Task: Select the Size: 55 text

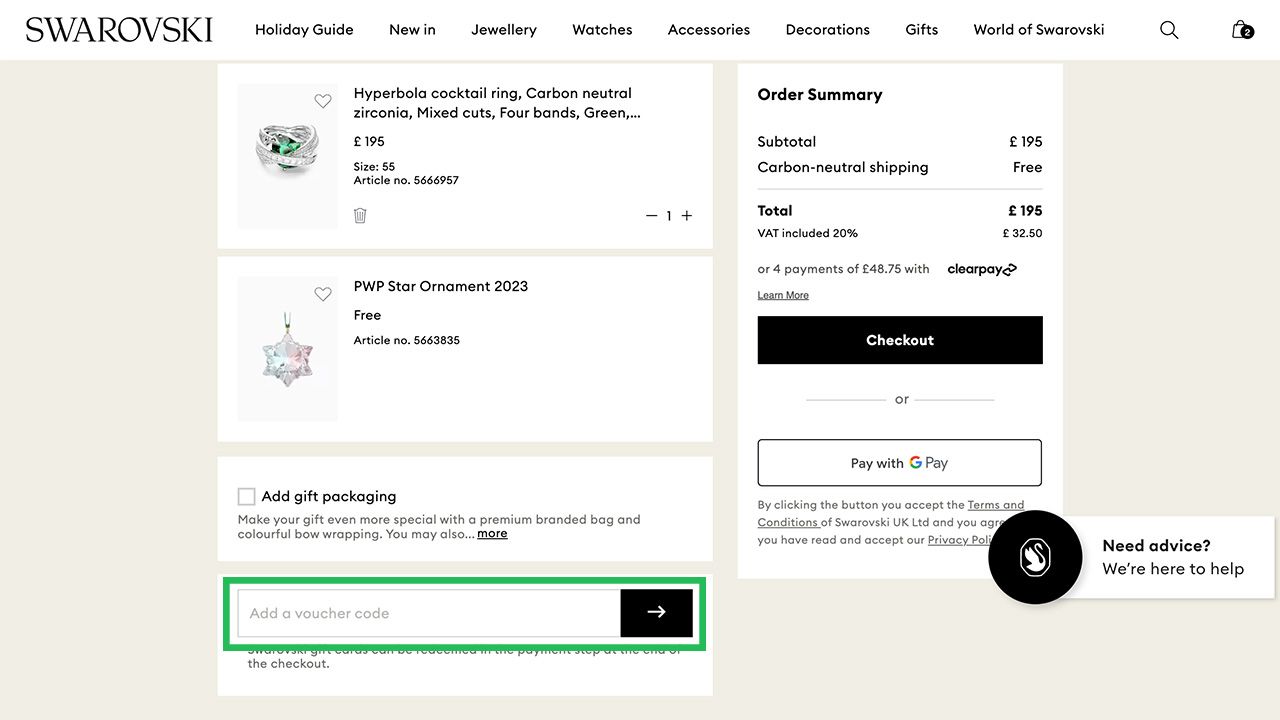Action: [374, 167]
